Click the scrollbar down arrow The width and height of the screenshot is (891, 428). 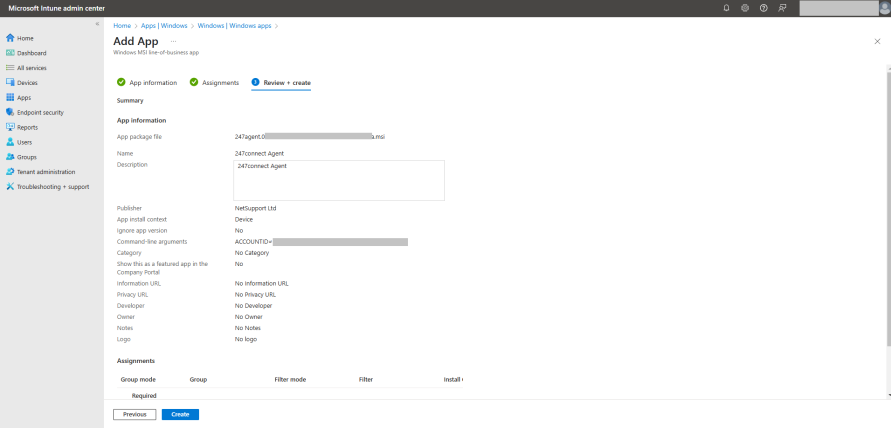click(888, 394)
